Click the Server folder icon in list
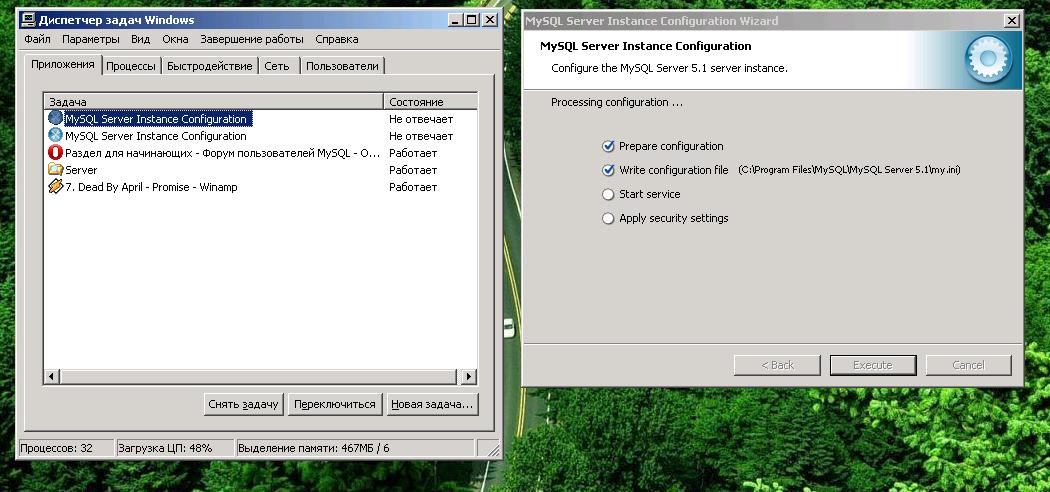The height and width of the screenshot is (492, 1050). [x=55, y=169]
